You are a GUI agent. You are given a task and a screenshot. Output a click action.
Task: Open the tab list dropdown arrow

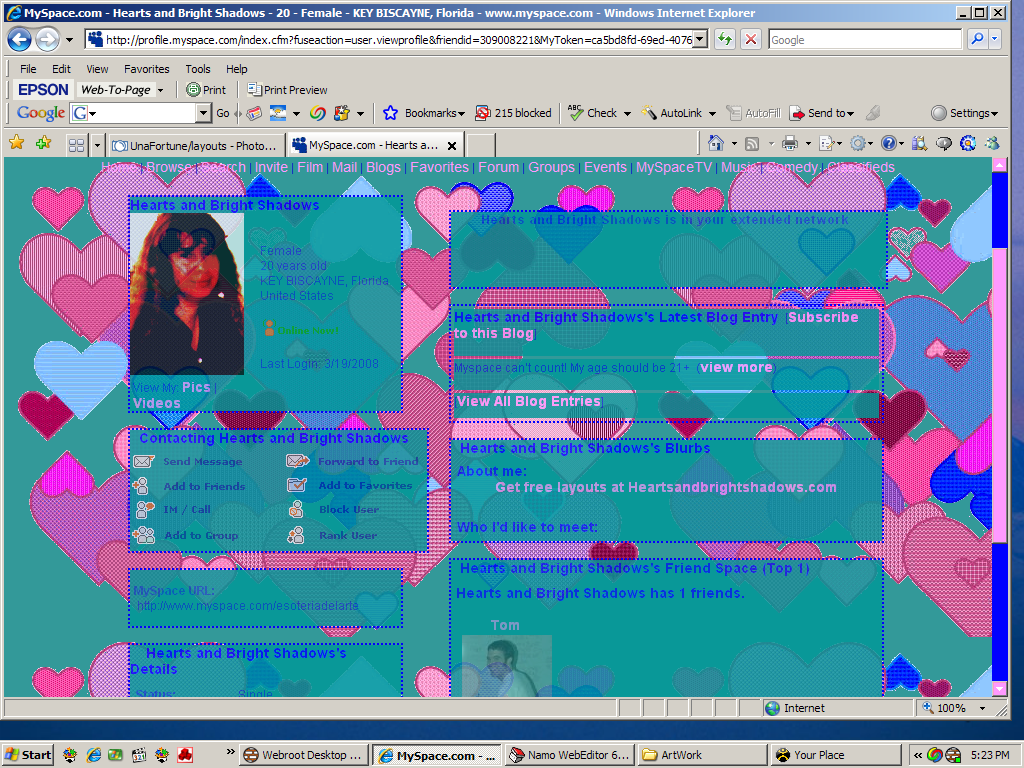tap(97, 145)
